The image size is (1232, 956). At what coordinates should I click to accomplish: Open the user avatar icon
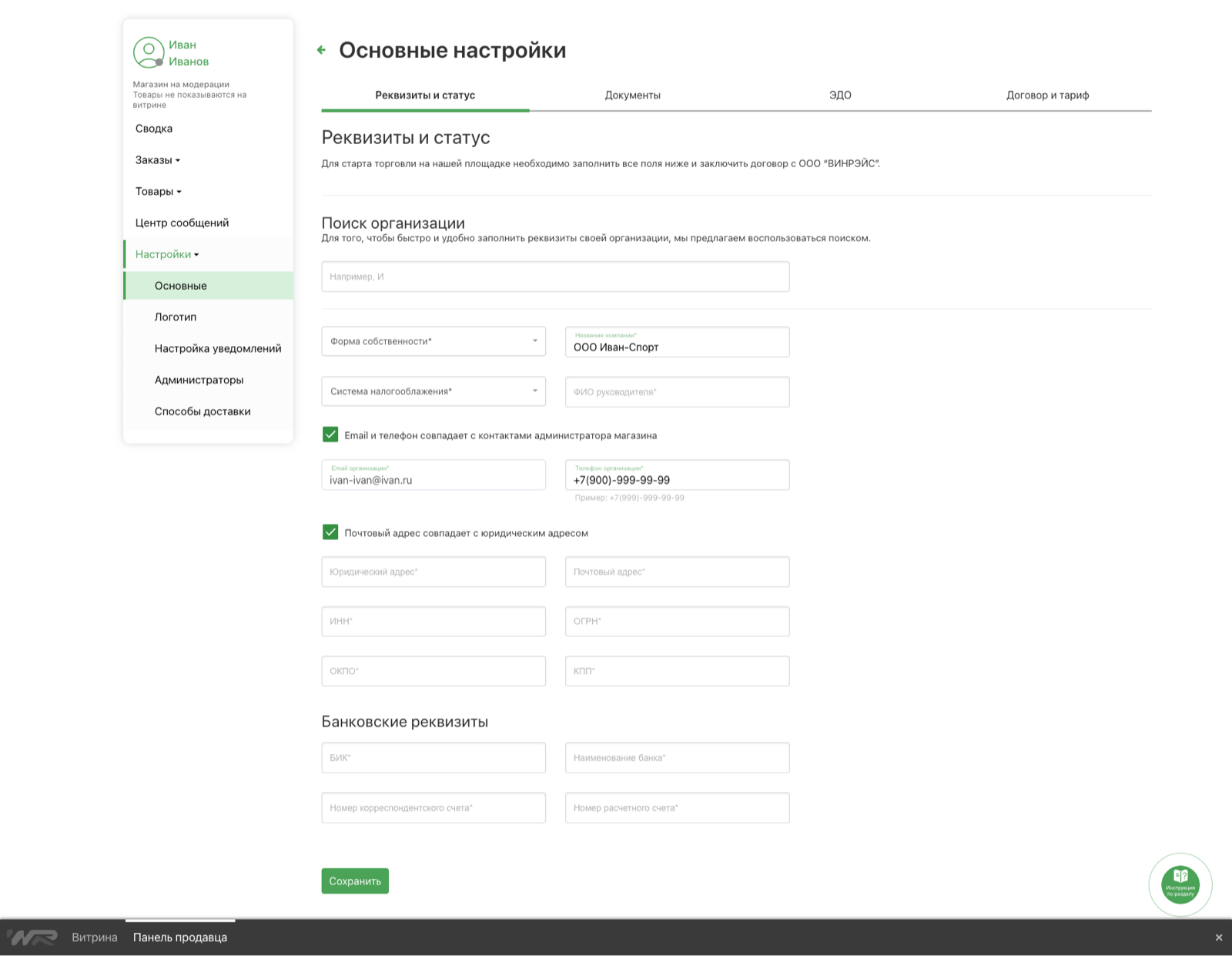148,52
